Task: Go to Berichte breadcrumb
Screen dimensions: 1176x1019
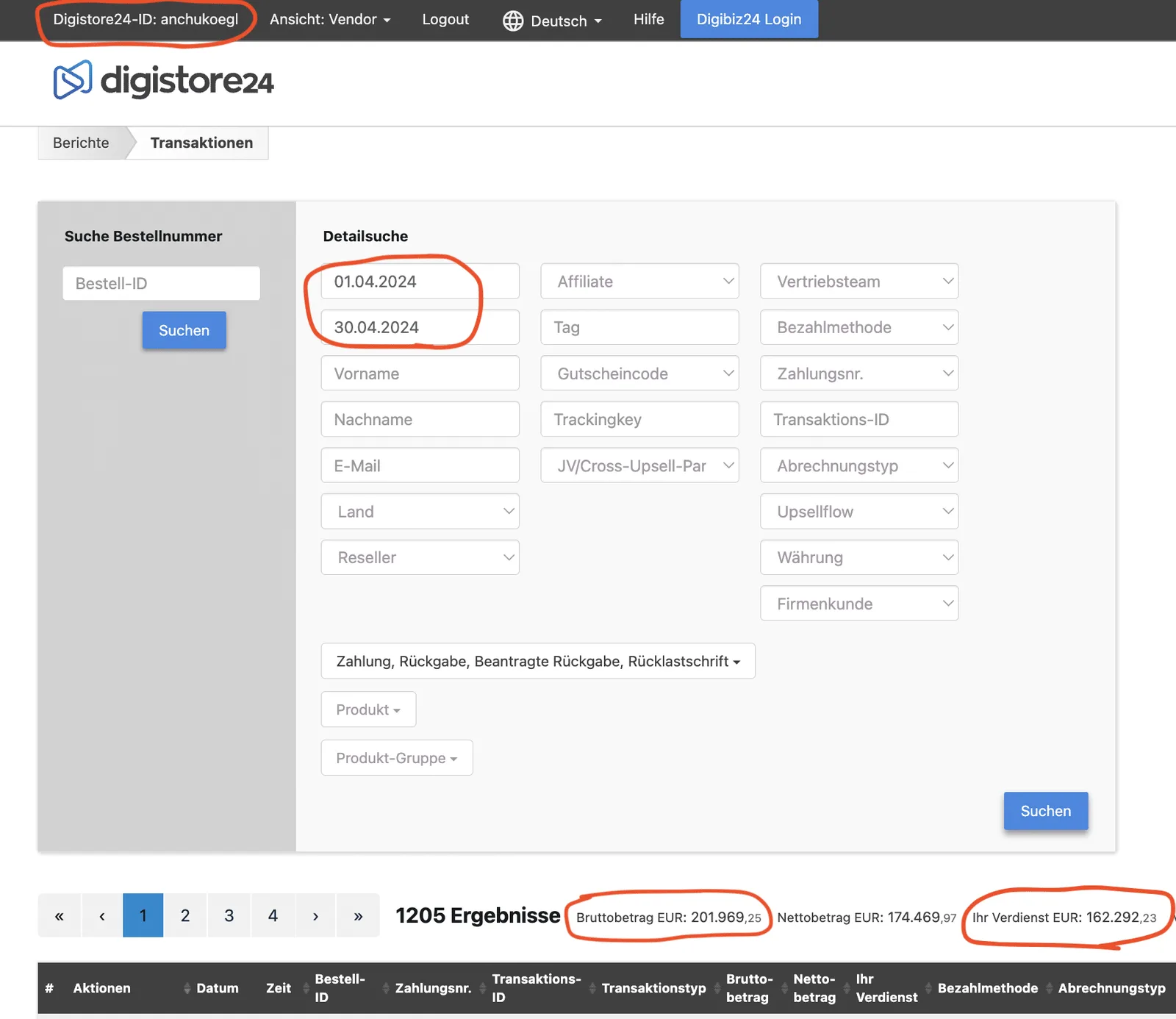Action: [81, 143]
